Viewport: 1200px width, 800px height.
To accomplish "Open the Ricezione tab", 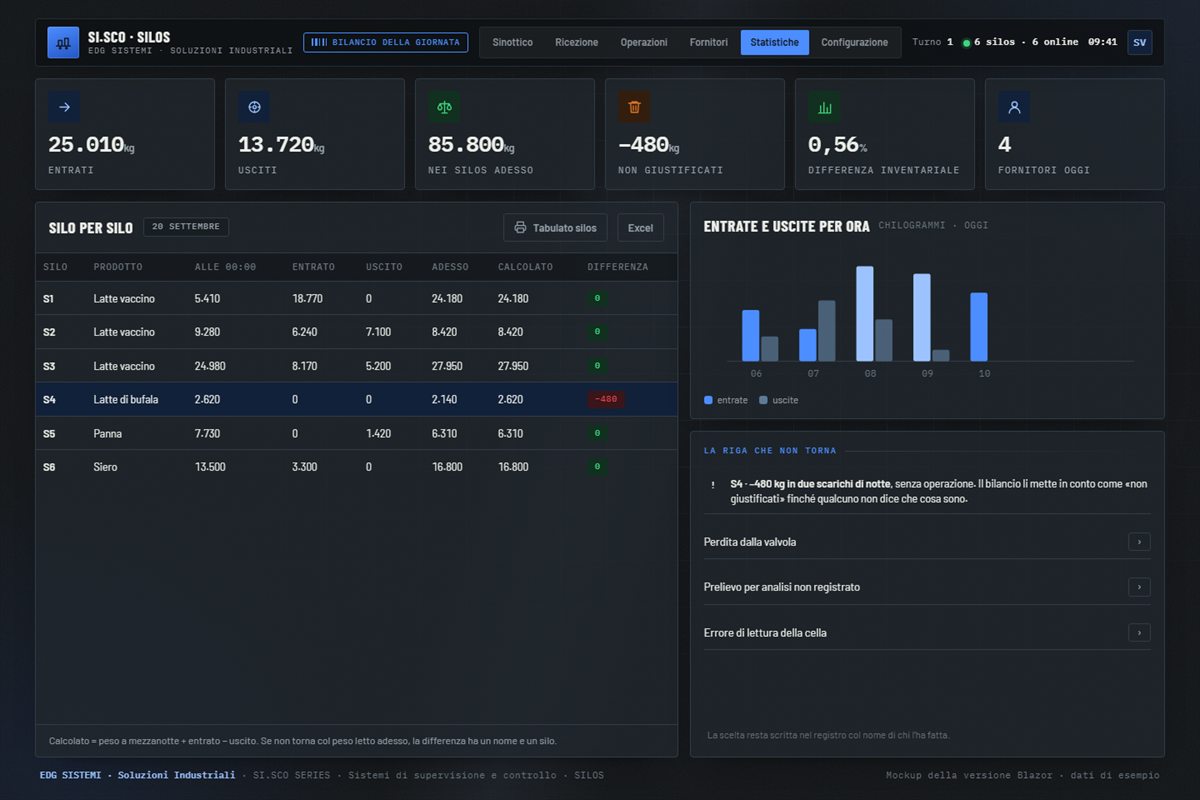I will tap(577, 43).
